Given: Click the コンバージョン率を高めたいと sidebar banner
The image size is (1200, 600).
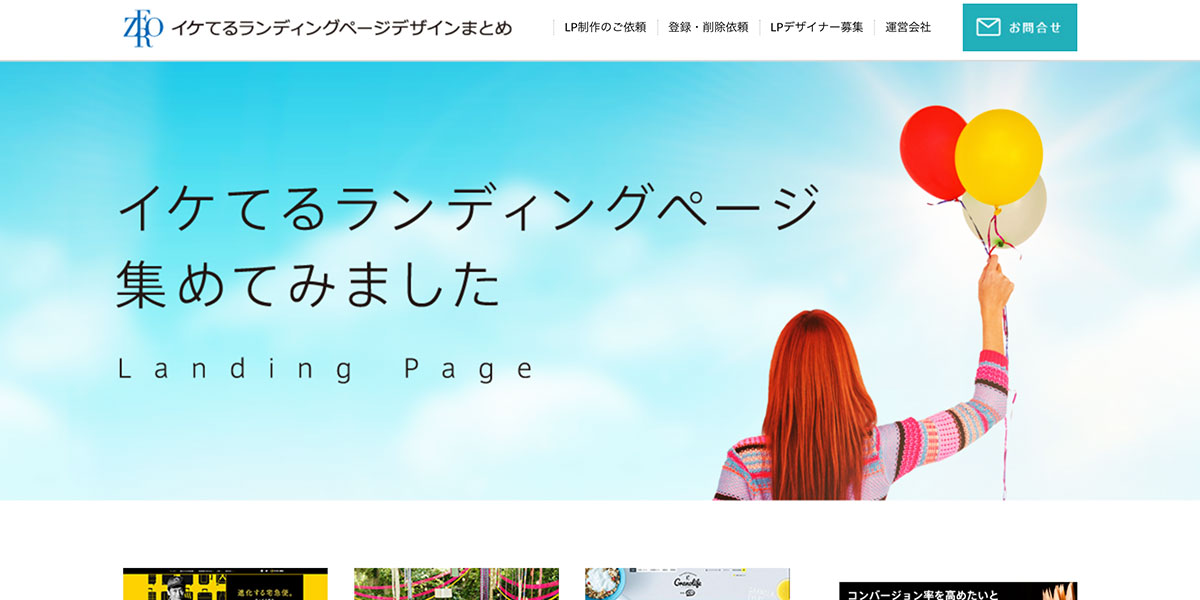Looking at the screenshot, I should (957, 590).
